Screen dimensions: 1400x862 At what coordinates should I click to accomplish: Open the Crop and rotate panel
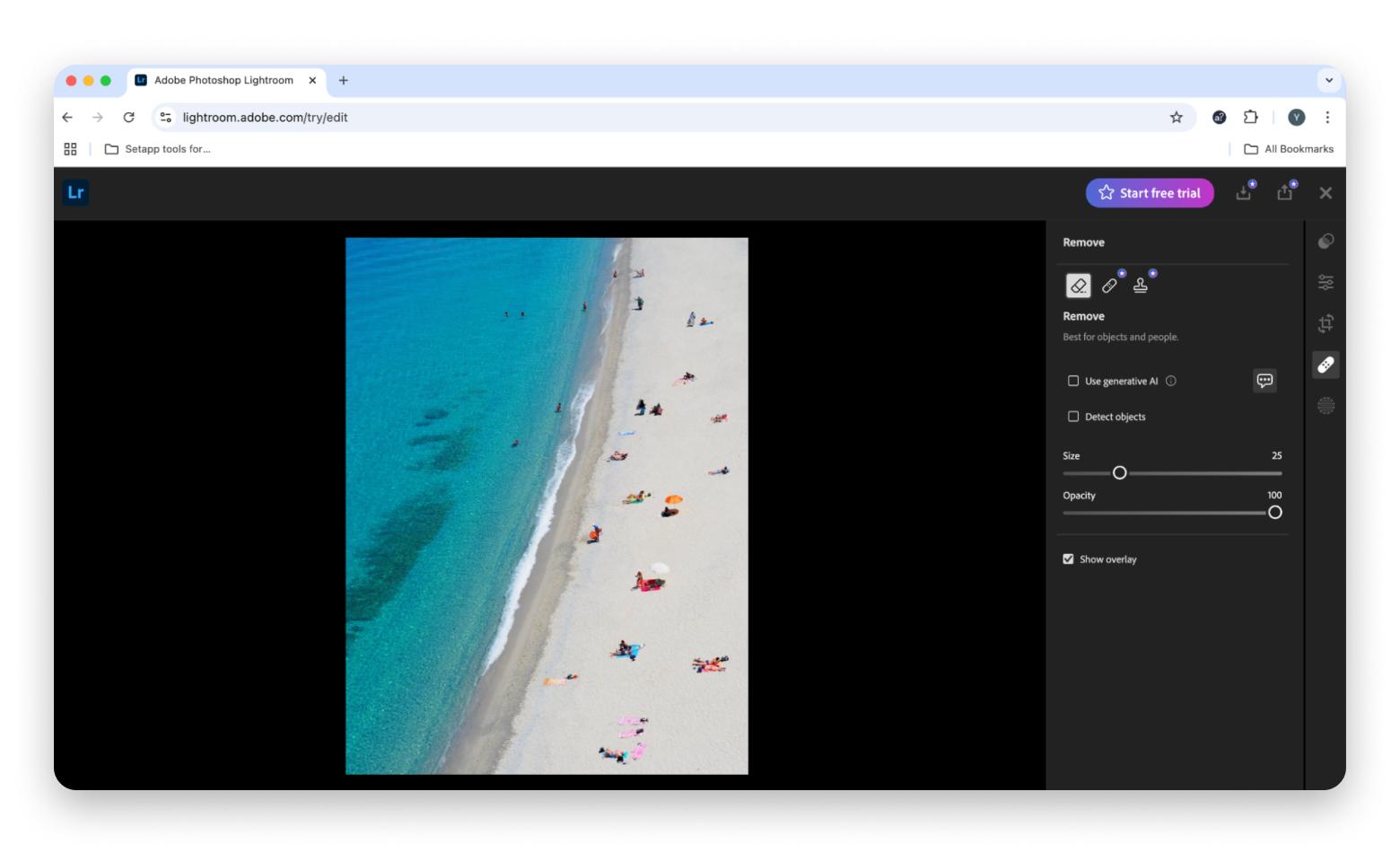pos(1326,323)
